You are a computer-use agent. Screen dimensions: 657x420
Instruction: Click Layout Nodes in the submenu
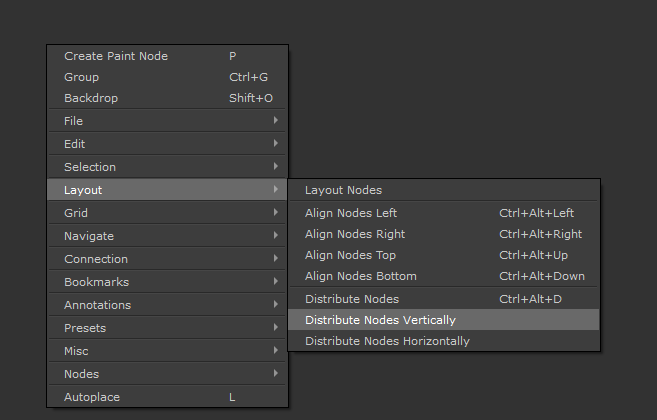pos(343,190)
